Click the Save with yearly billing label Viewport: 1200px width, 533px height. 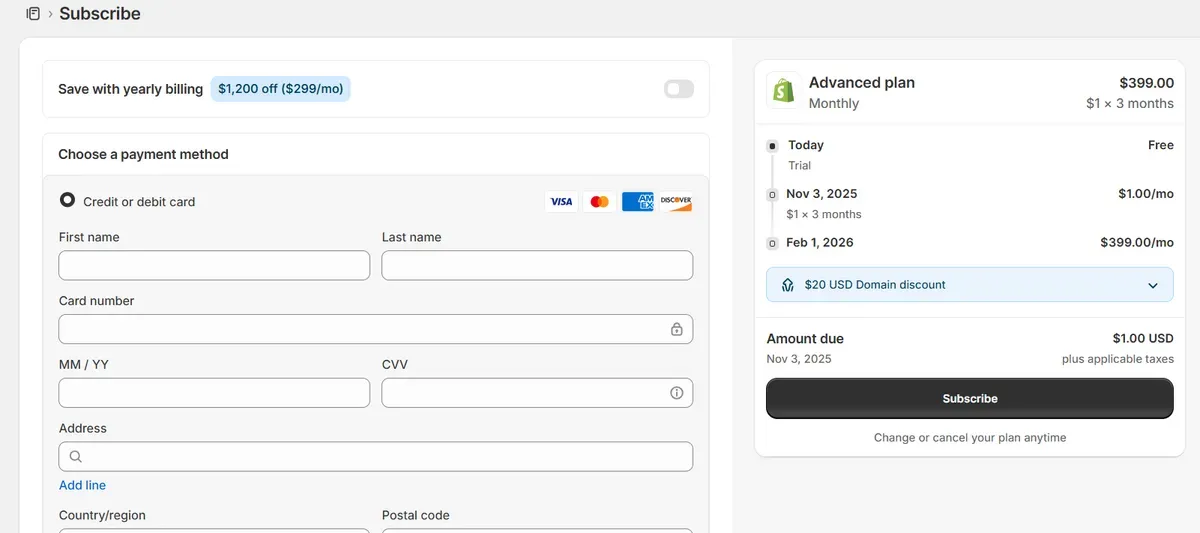[130, 89]
